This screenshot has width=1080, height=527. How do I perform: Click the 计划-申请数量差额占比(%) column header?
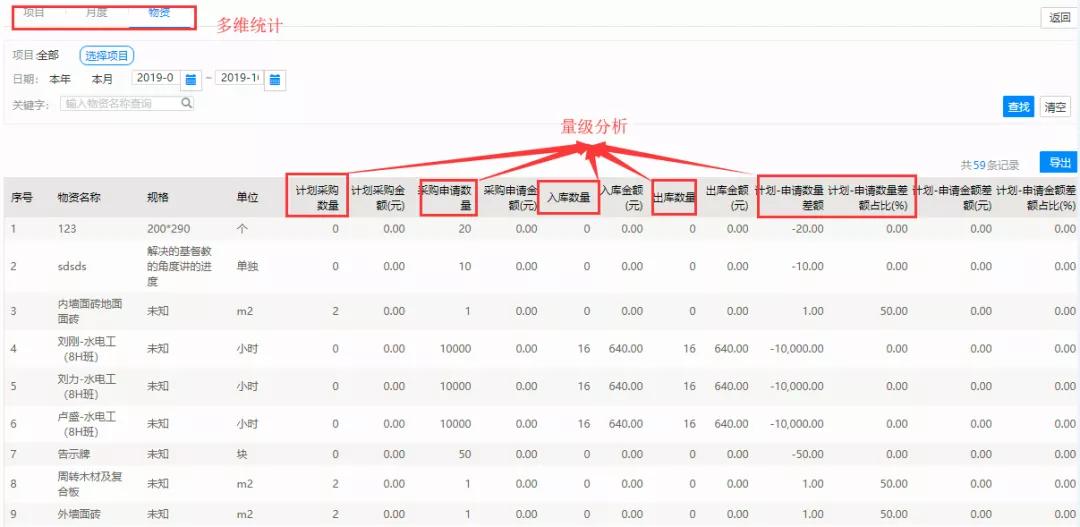867,197
